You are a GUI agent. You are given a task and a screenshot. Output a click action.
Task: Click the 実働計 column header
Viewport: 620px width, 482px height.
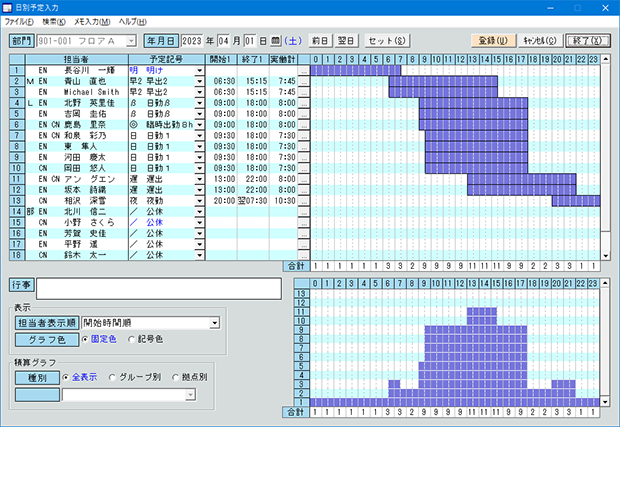(x=284, y=59)
